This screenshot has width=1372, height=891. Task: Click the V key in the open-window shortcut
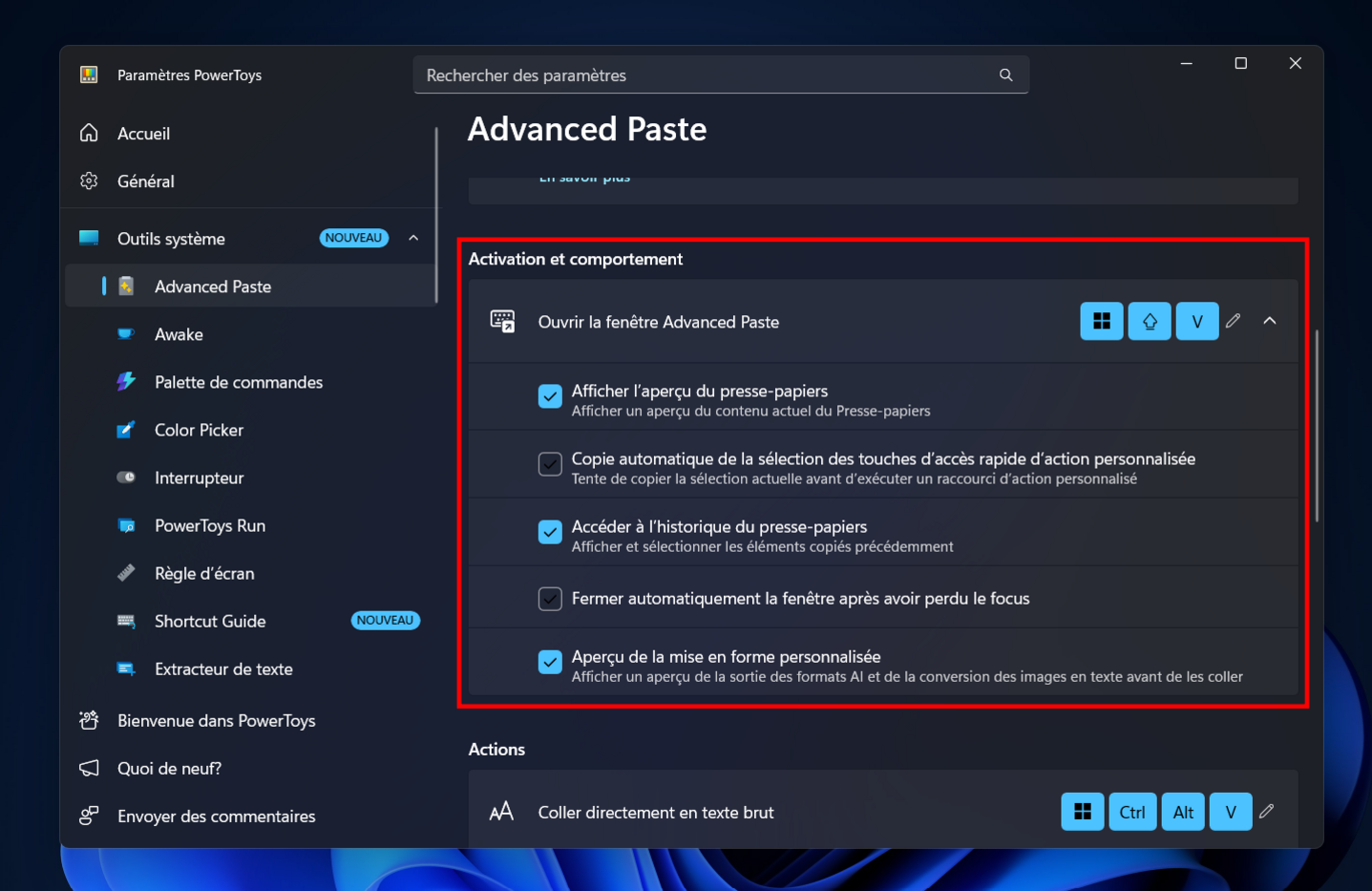(1197, 321)
